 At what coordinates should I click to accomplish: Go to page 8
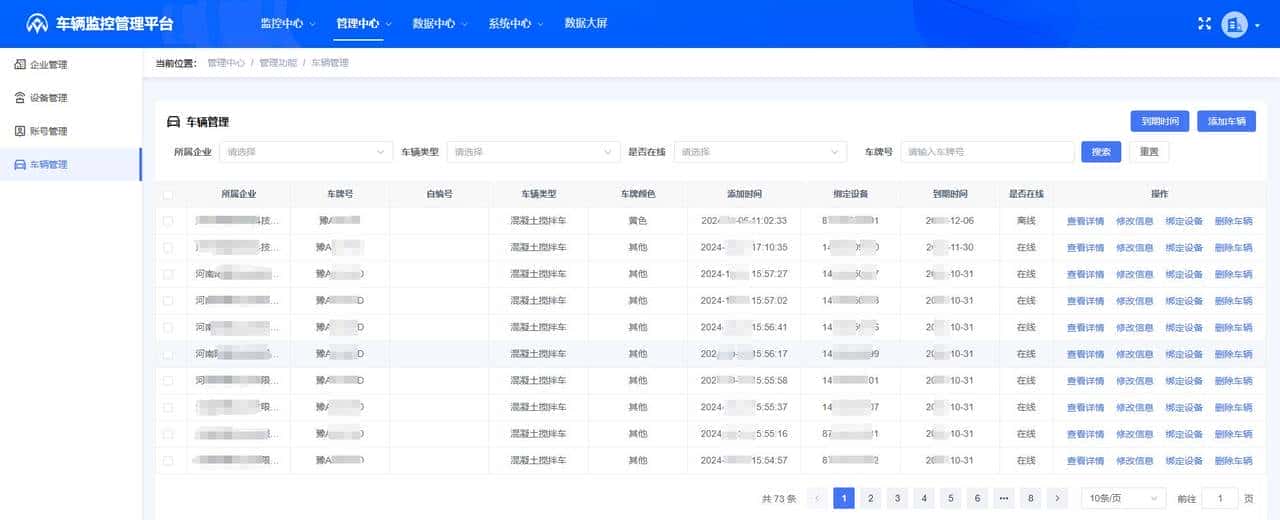pyautogui.click(x=1031, y=498)
